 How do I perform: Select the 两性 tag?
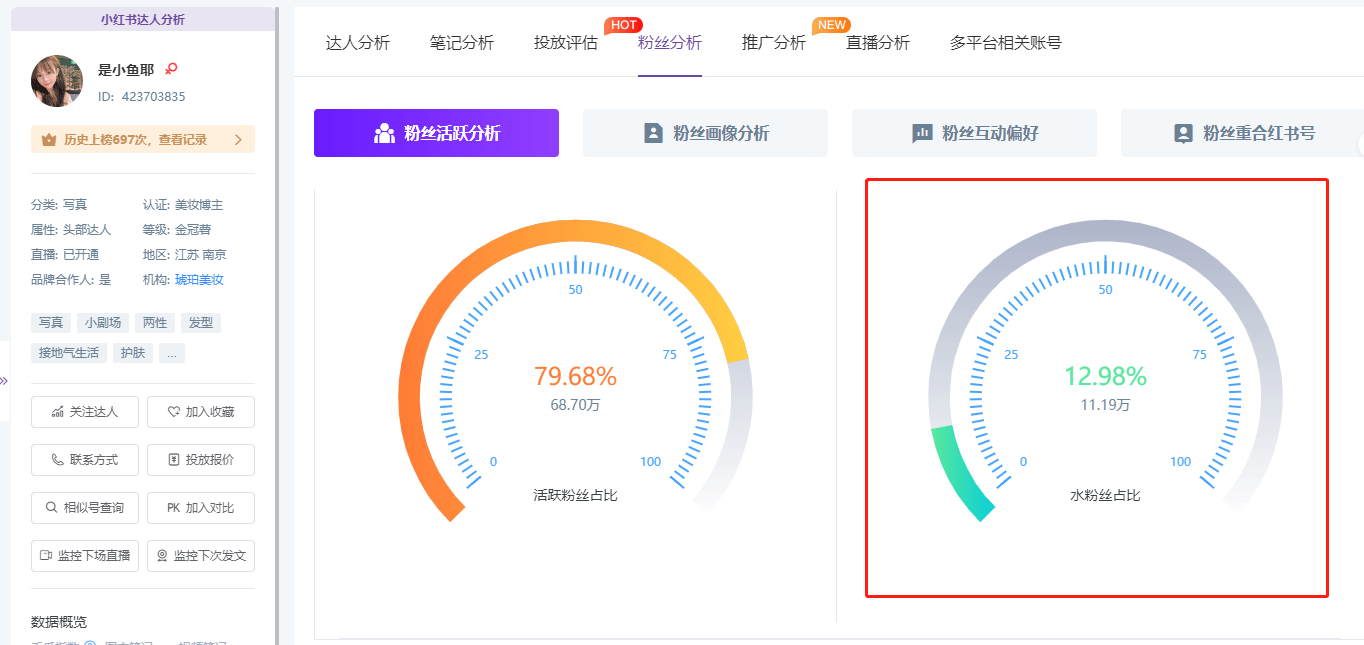(155, 323)
